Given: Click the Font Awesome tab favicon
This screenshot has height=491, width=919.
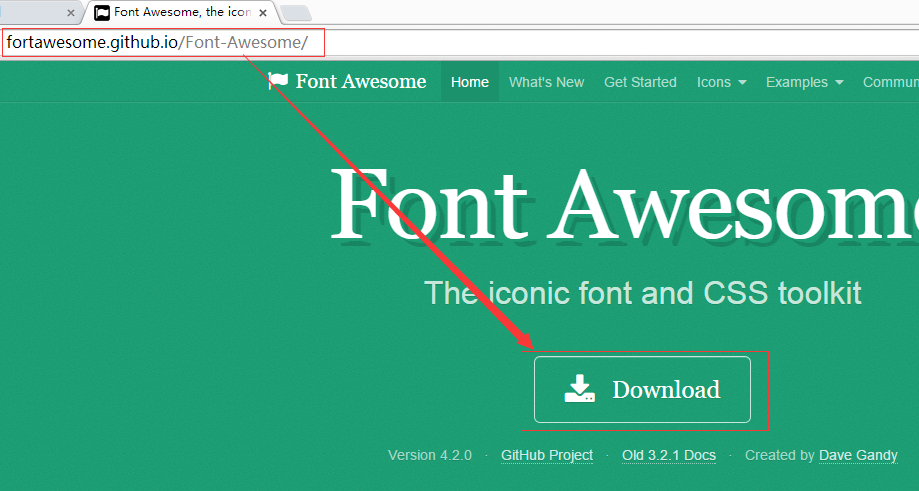Looking at the screenshot, I should tap(102, 12).
